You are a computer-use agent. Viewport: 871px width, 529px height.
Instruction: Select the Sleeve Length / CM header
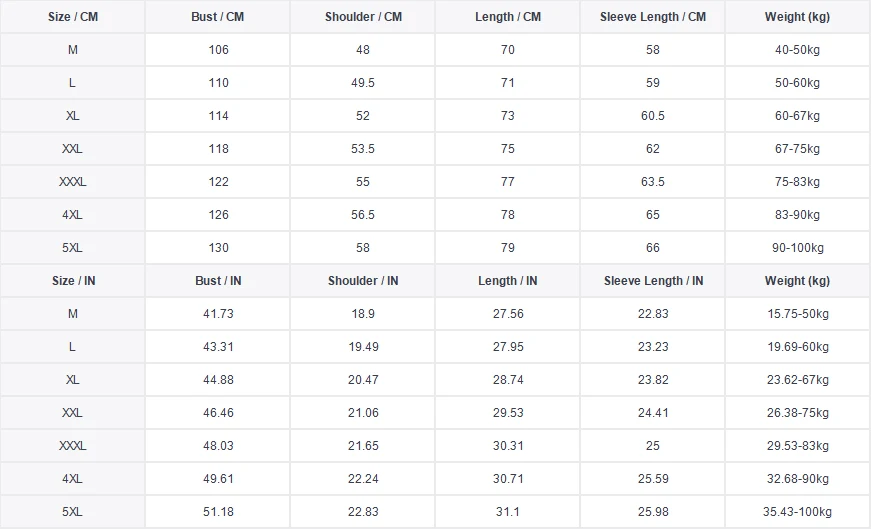click(x=653, y=17)
